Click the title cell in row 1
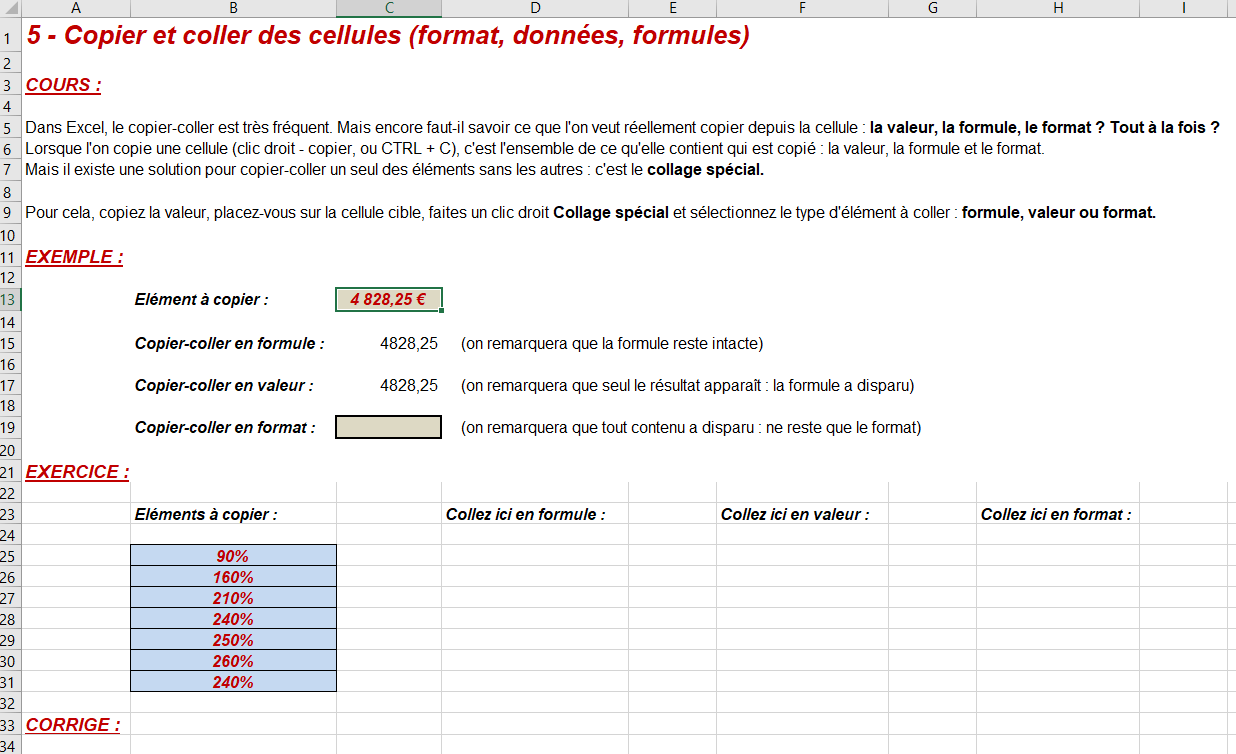The width and height of the screenshot is (1236, 754). (388, 37)
